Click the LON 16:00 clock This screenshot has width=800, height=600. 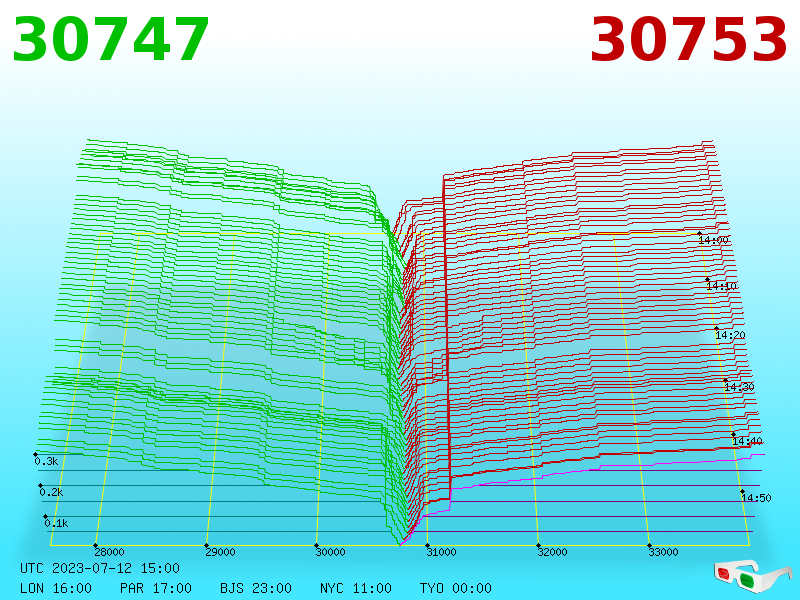tap(56, 588)
